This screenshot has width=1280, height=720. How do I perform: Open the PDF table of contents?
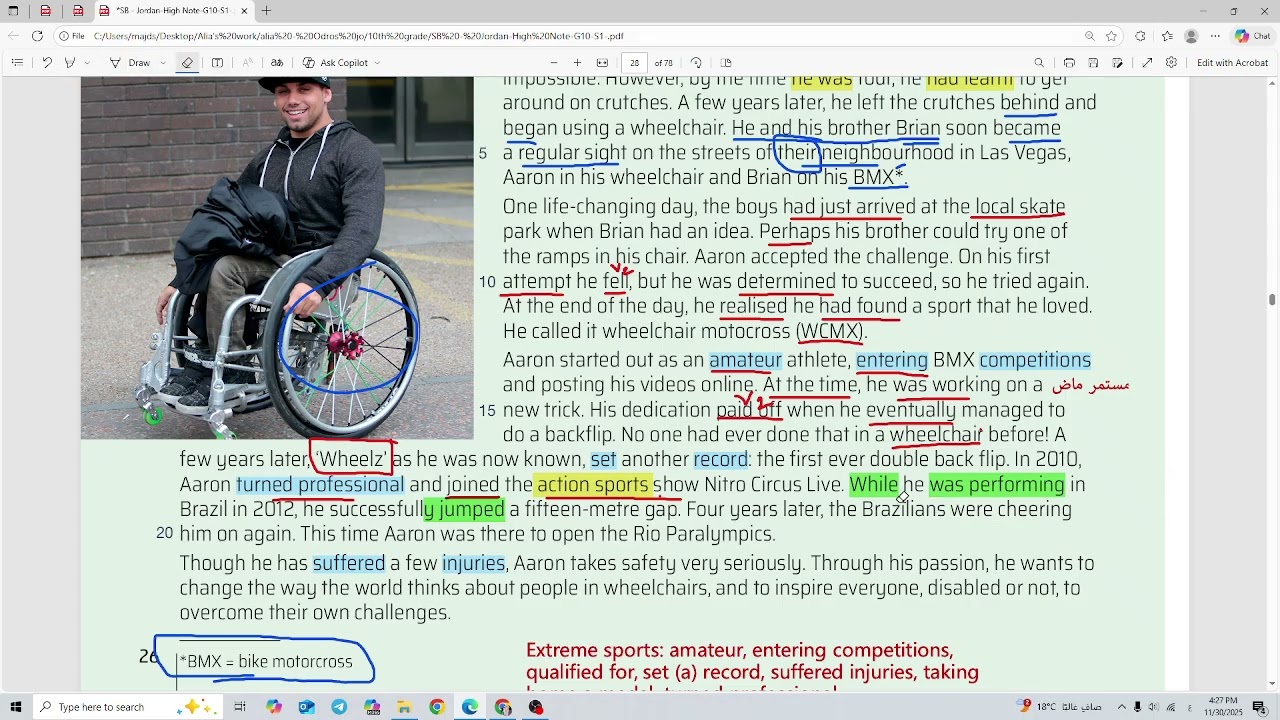[17, 62]
